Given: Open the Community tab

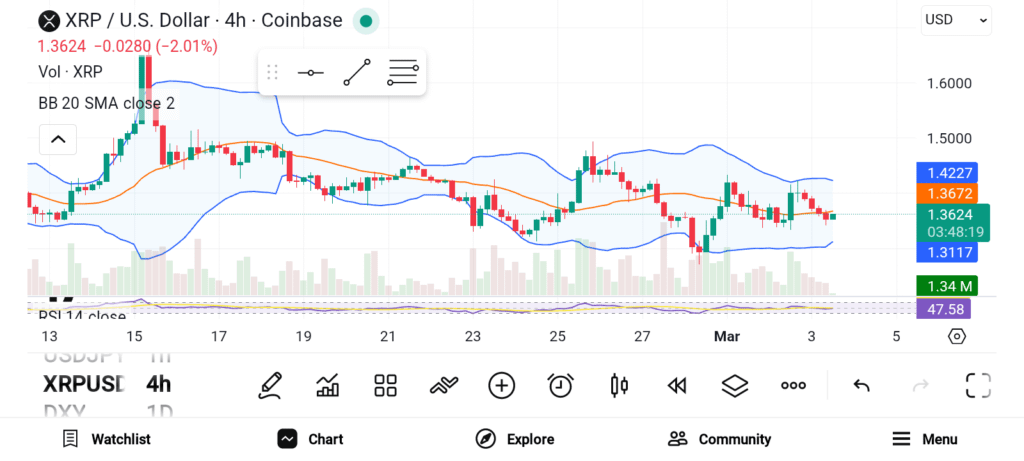Looking at the screenshot, I should (720, 439).
